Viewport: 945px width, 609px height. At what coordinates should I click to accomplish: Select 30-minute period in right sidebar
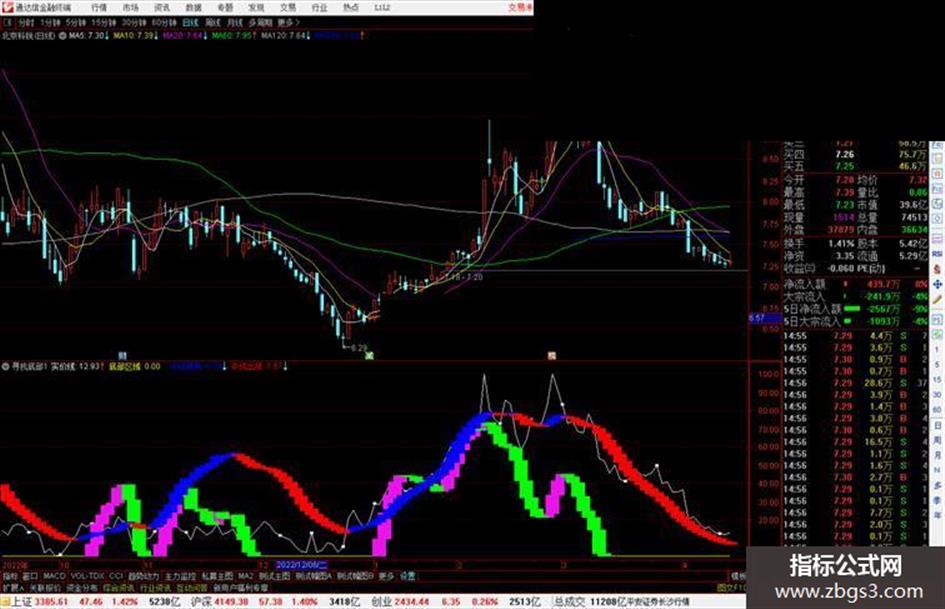(937, 395)
